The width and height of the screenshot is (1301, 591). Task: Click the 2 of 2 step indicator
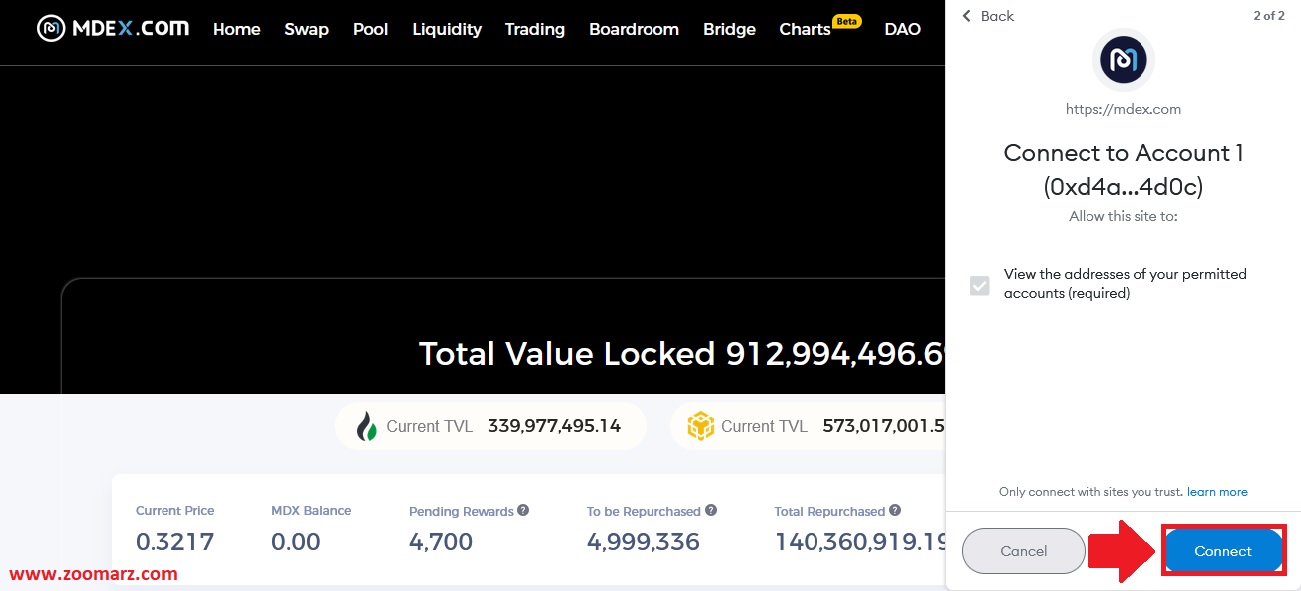click(1269, 16)
